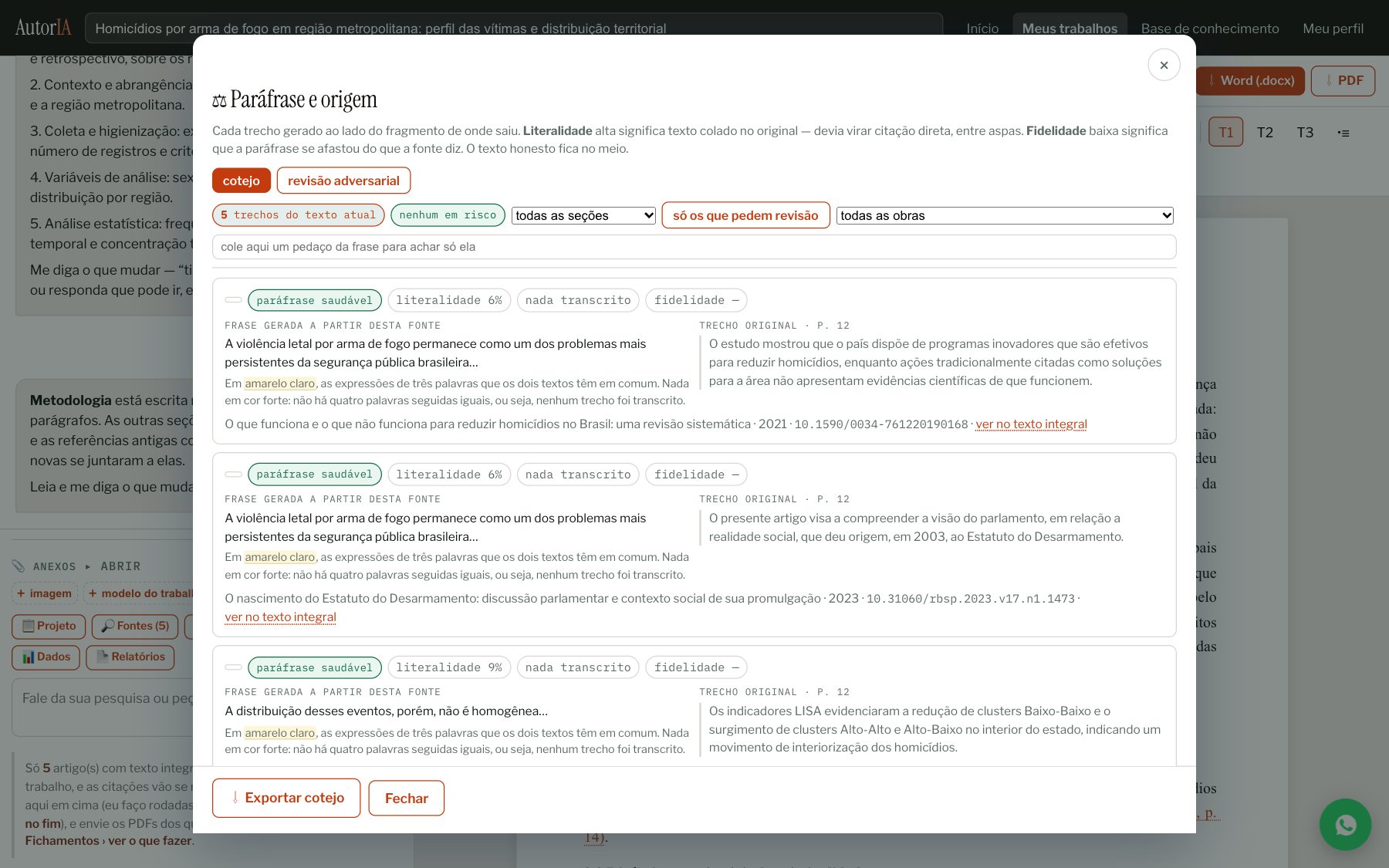Toggle the switch on the literalidade 9% card
Screen dimensions: 1389x868
[233, 667]
